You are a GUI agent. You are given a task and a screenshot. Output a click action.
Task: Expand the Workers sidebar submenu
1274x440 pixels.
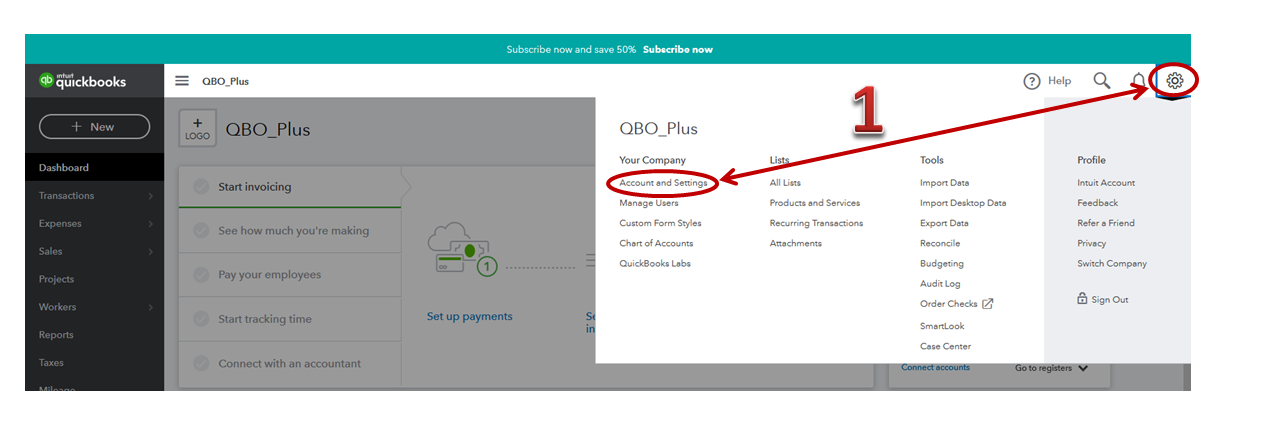click(x=151, y=307)
